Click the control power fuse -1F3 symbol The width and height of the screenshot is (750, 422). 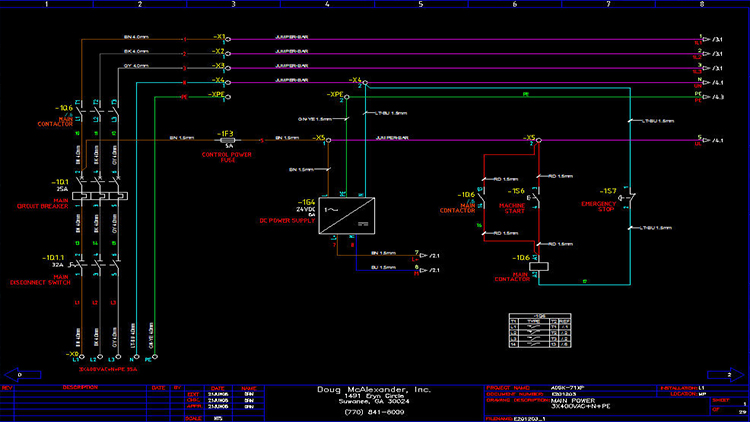[226, 140]
